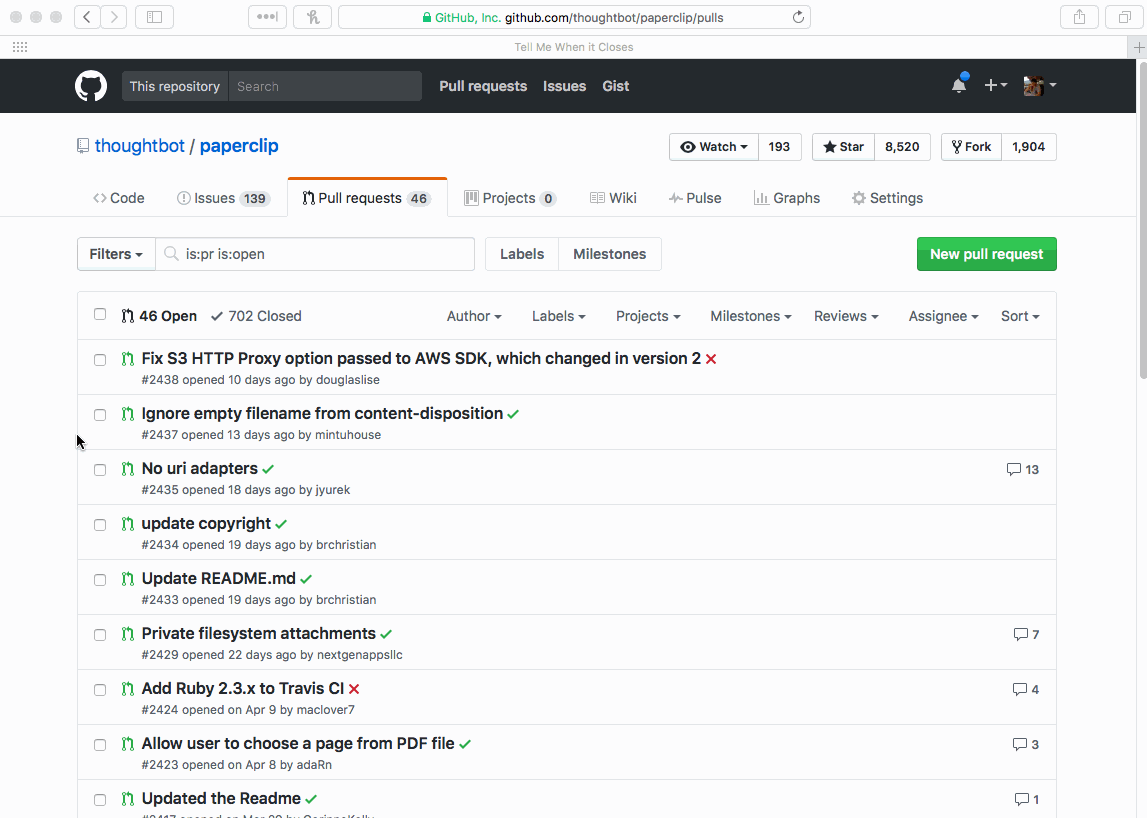This screenshot has width=1147, height=818.
Task: Expand the Projects filter dropdown
Action: (648, 316)
